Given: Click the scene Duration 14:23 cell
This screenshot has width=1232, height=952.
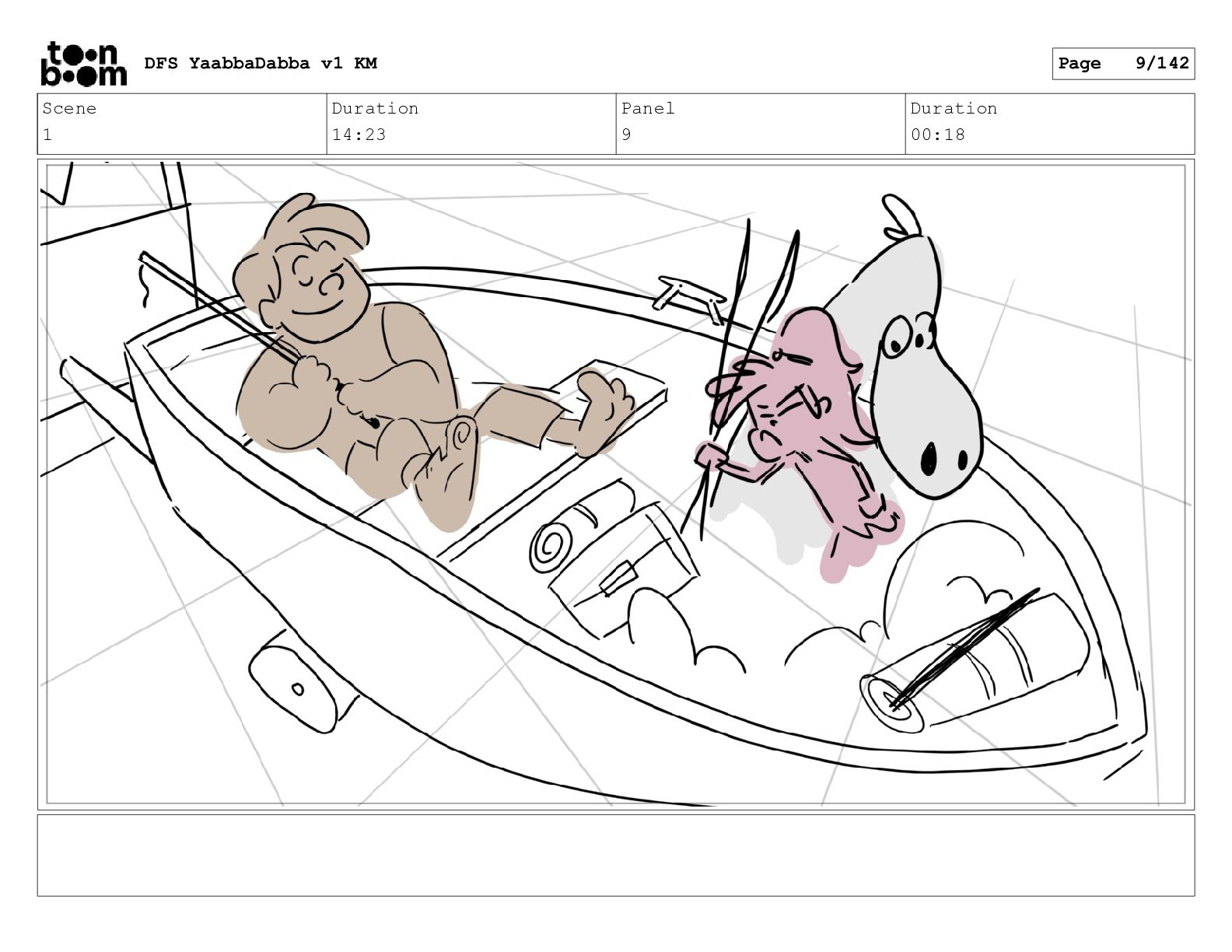Looking at the screenshot, I should (x=471, y=124).
